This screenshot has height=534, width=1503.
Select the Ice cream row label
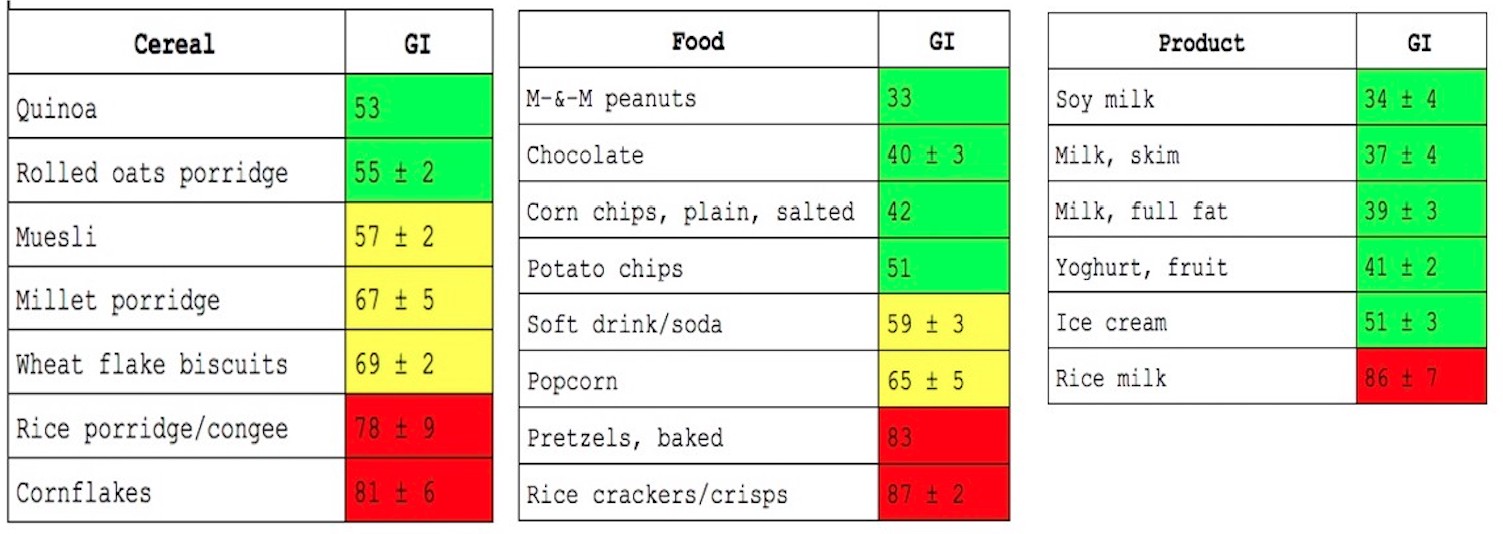pyautogui.click(x=1111, y=323)
